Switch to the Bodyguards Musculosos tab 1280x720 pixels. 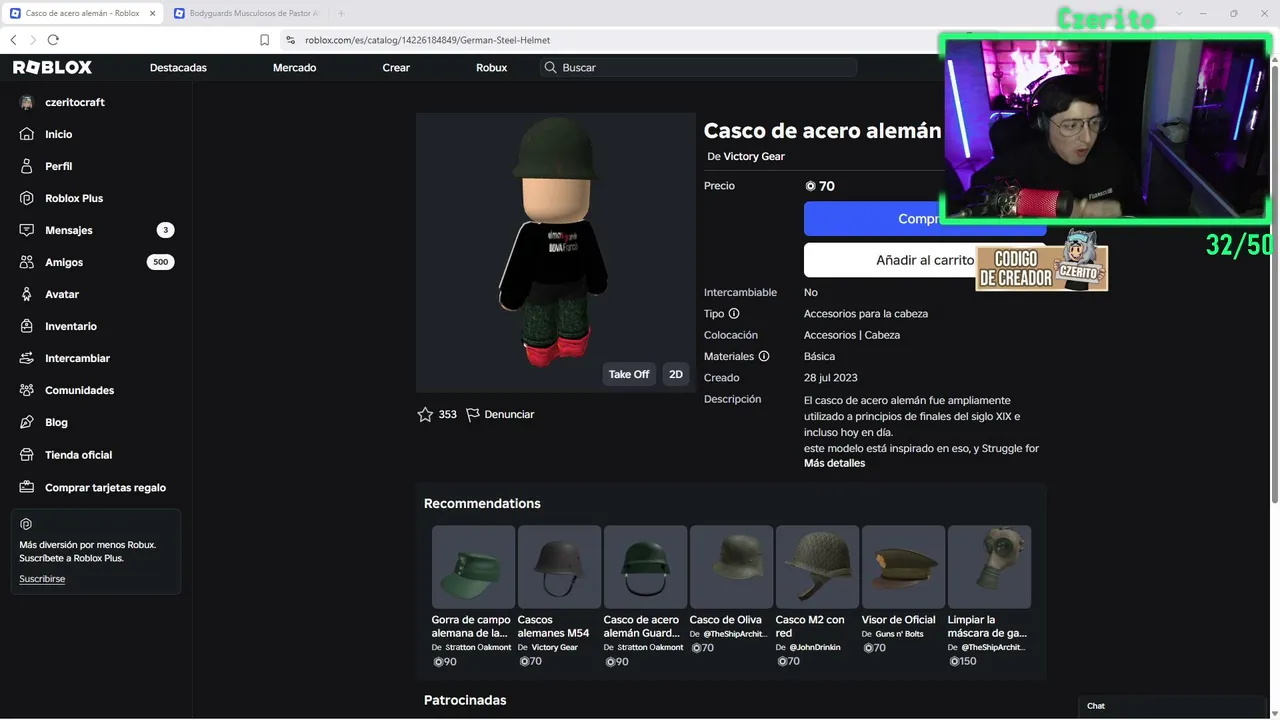pos(247,13)
